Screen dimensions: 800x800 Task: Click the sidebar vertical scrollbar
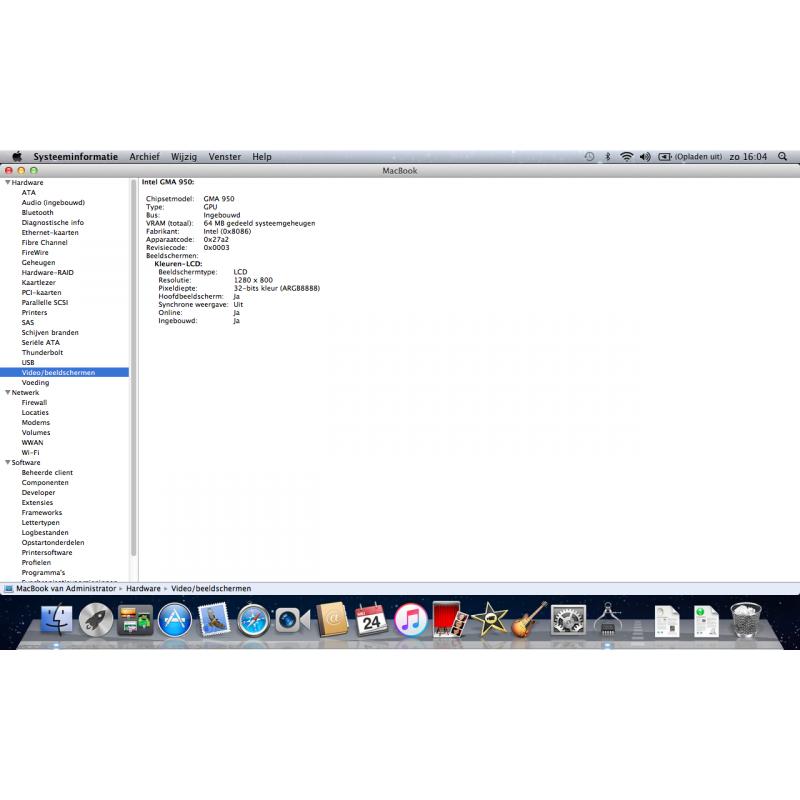click(x=134, y=367)
